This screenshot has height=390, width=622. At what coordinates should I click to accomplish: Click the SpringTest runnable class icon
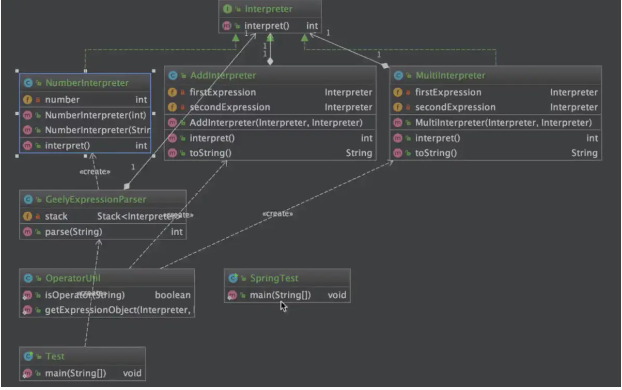[233, 278]
